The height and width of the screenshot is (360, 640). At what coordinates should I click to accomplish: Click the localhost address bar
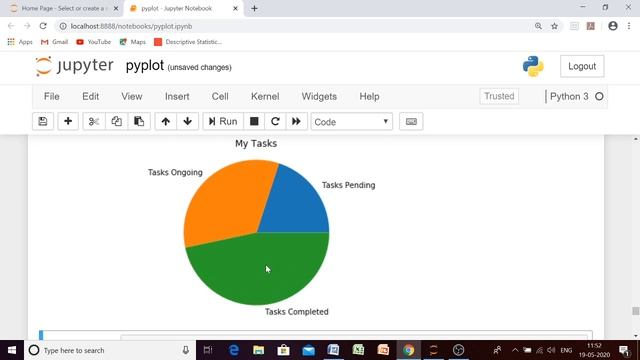(294, 26)
